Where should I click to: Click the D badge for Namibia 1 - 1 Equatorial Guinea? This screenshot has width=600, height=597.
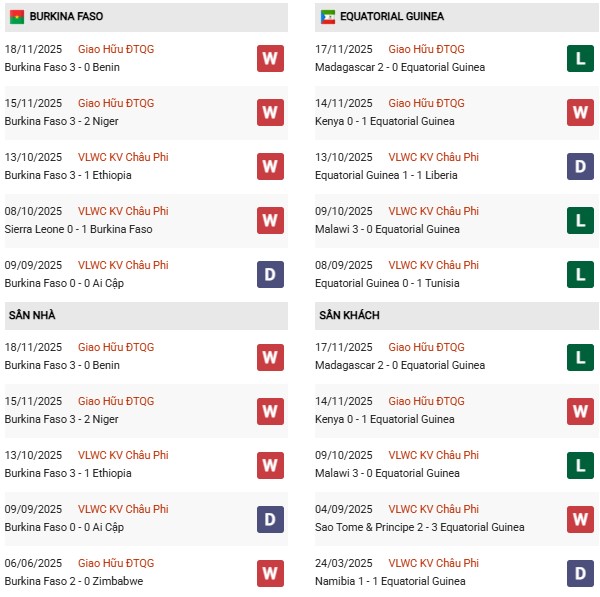click(x=580, y=573)
